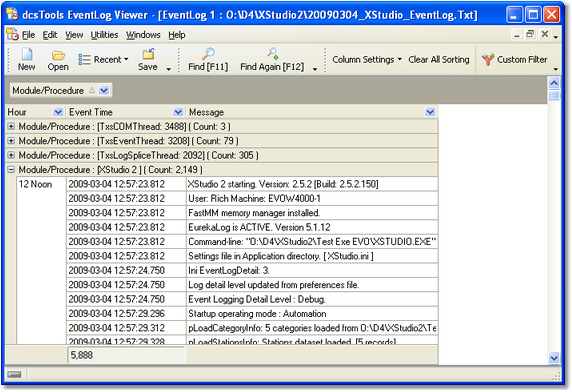Open the Custom Filter funnel icon
572x392 pixels.
[x=488, y=59]
